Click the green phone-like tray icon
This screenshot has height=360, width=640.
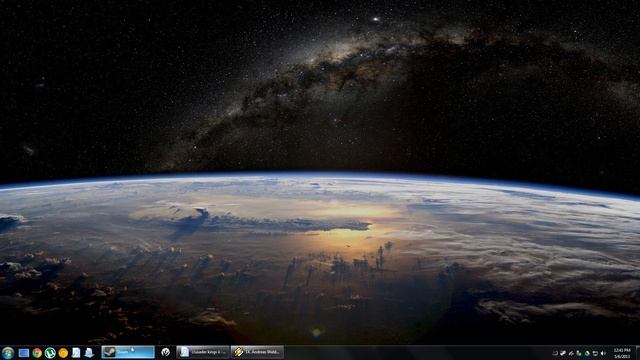[579, 353]
